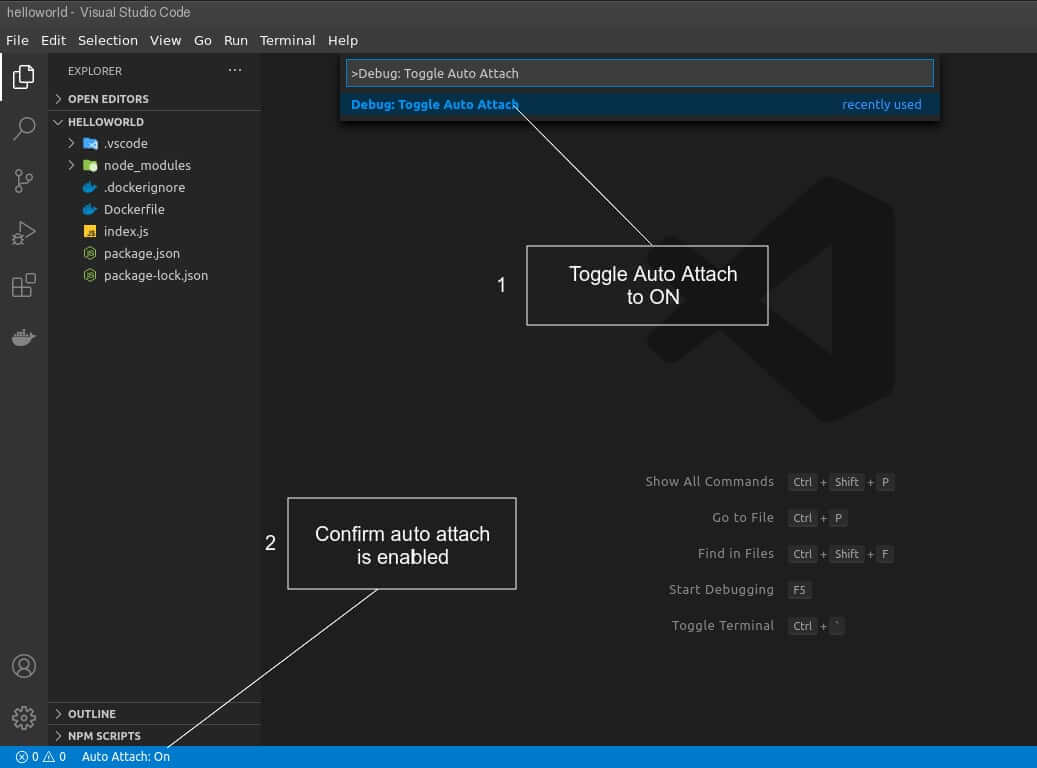Expand the NPM SCRIPTS section
1037x768 pixels.
pyautogui.click(x=155, y=736)
